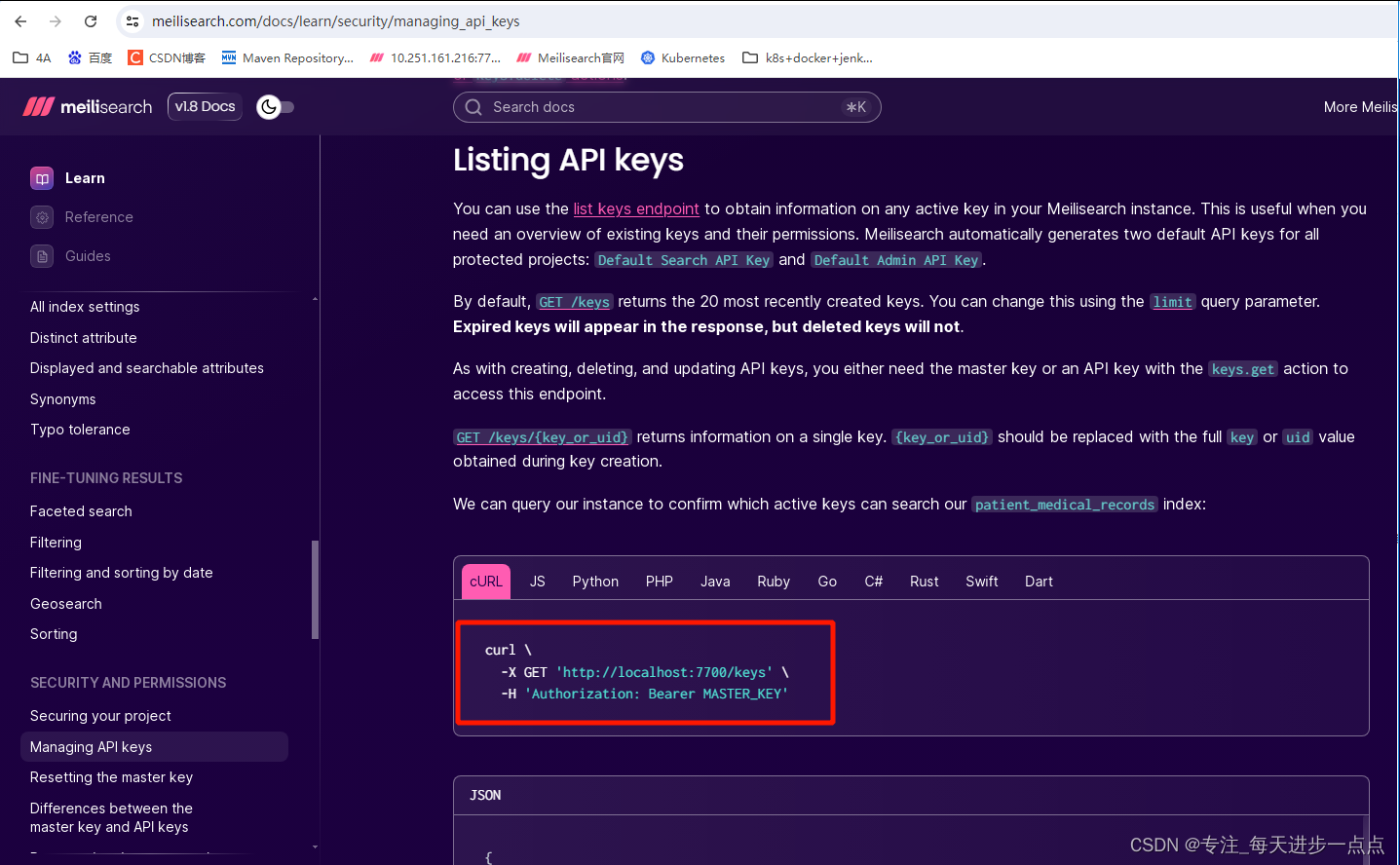Image resolution: width=1400 pixels, height=865 pixels.
Task: Open site info icon in address bar
Action: click(132, 20)
